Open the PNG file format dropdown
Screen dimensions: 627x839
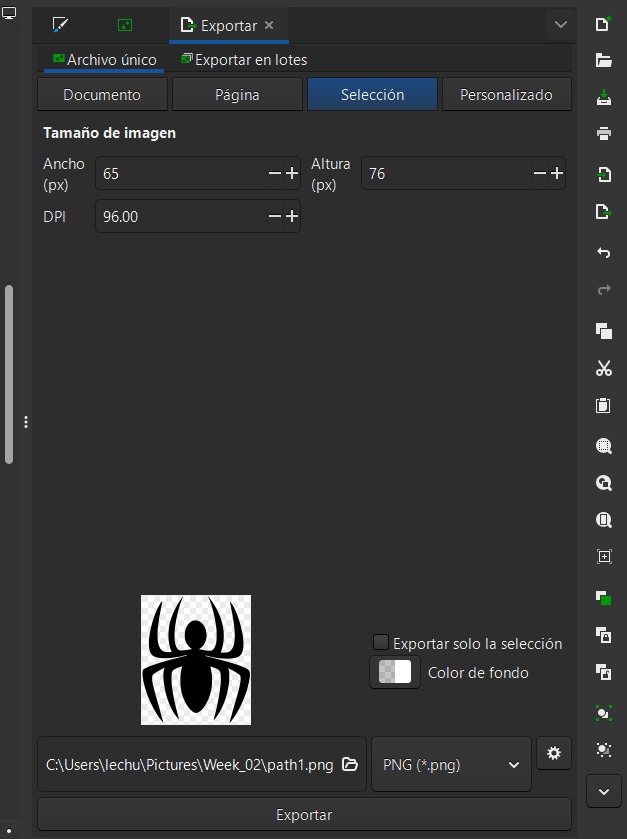451,765
